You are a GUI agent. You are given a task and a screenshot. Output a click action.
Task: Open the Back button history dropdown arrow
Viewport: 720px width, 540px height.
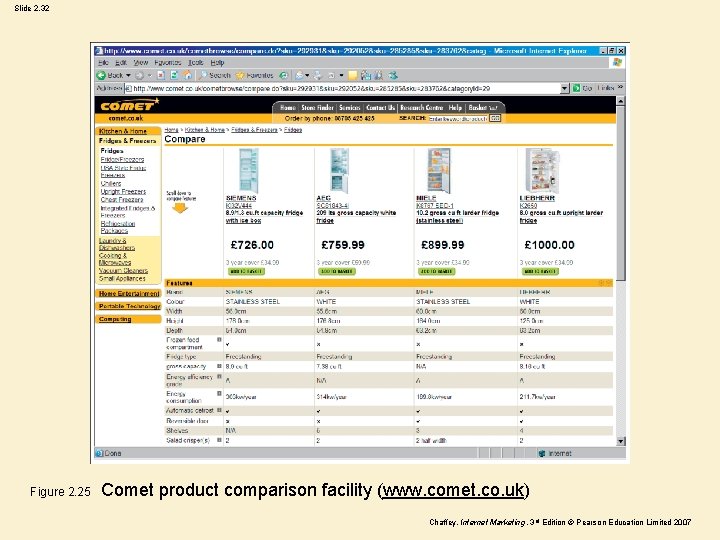[x=128, y=75]
